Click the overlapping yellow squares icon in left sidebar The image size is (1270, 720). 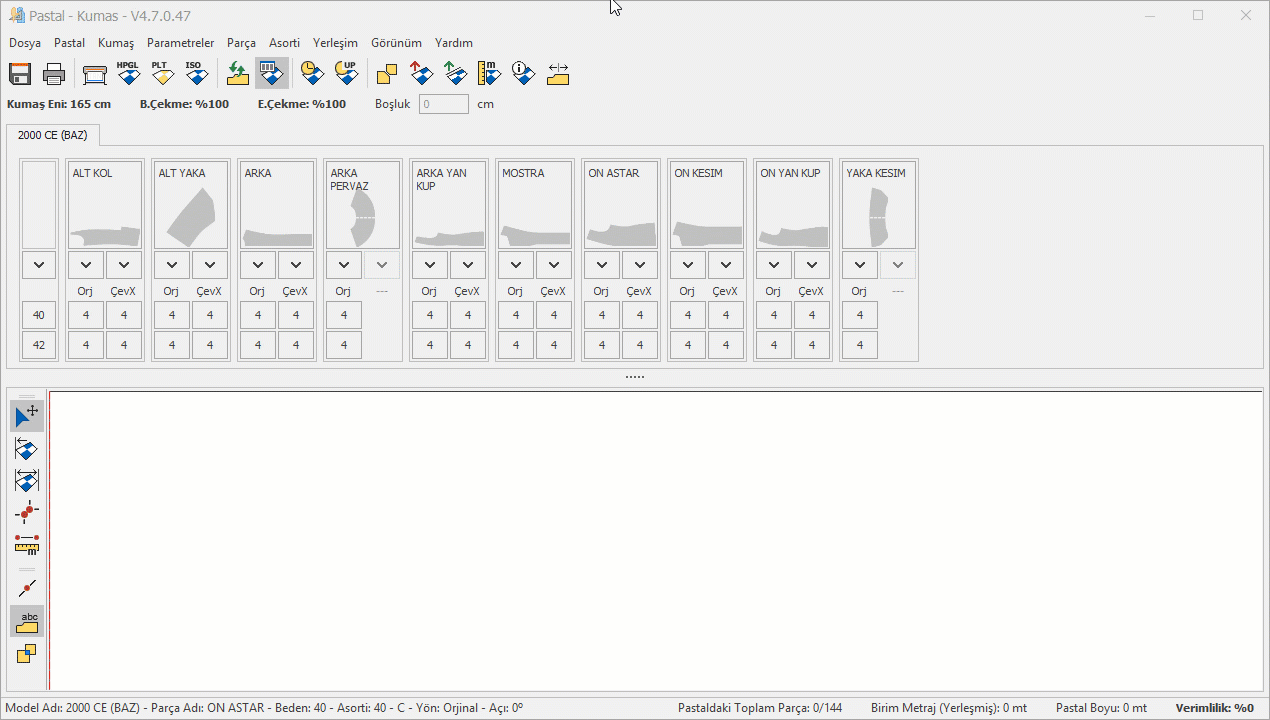click(27, 654)
